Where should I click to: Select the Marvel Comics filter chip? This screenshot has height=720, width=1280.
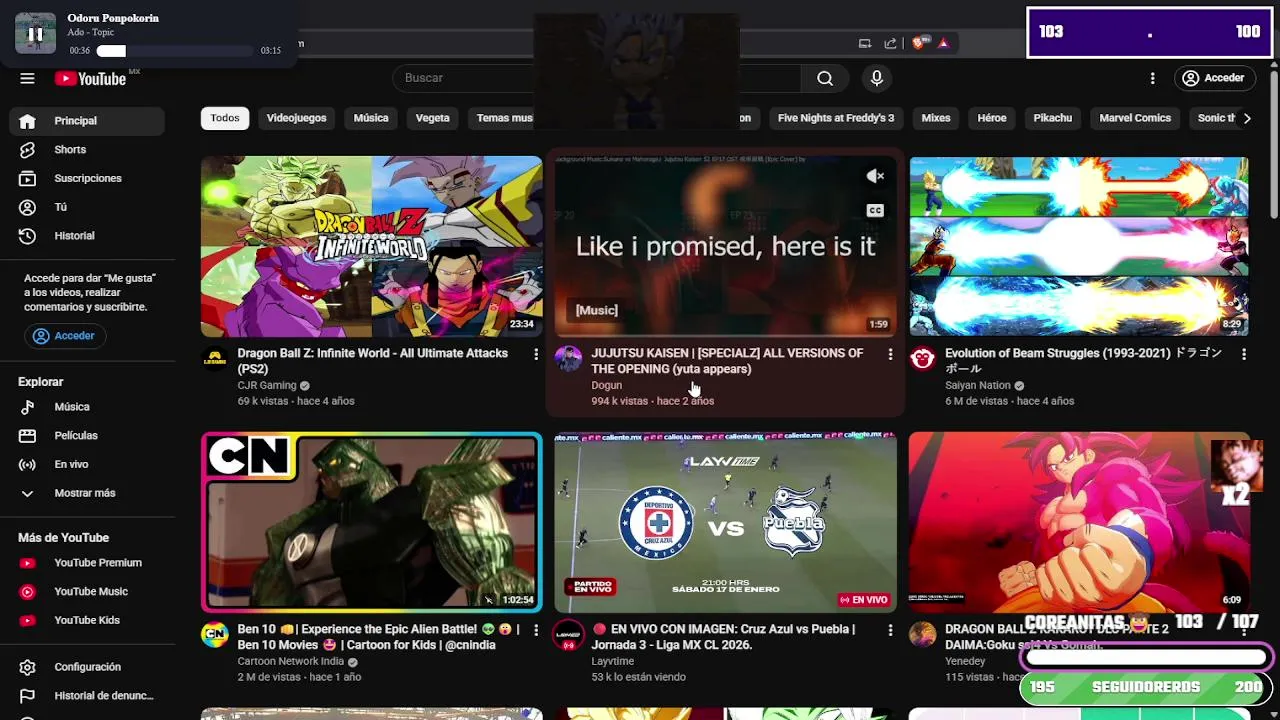(1135, 118)
